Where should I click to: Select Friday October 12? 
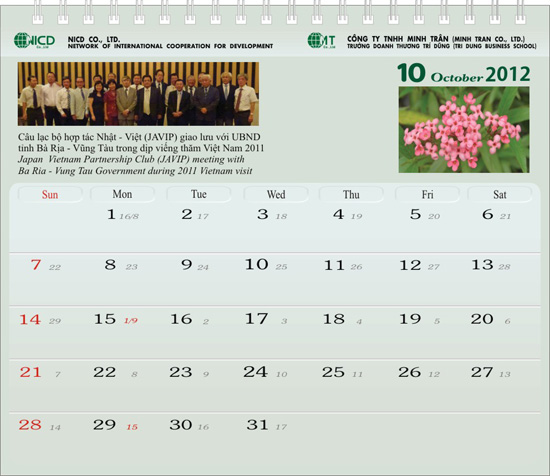[410, 265]
